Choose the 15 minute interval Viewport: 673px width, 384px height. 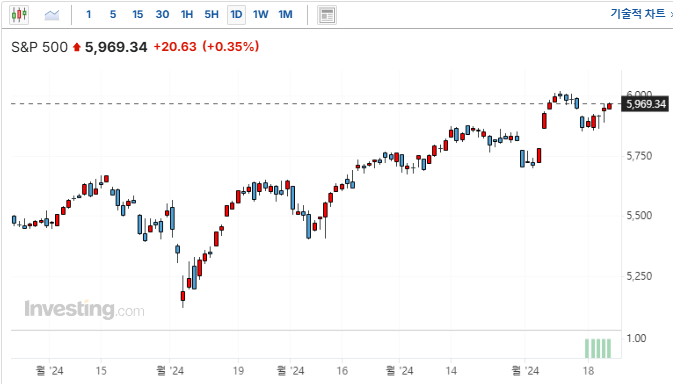tap(137, 15)
